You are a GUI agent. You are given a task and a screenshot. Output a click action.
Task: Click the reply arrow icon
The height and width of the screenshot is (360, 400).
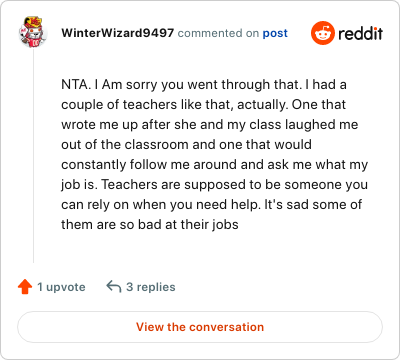114,286
